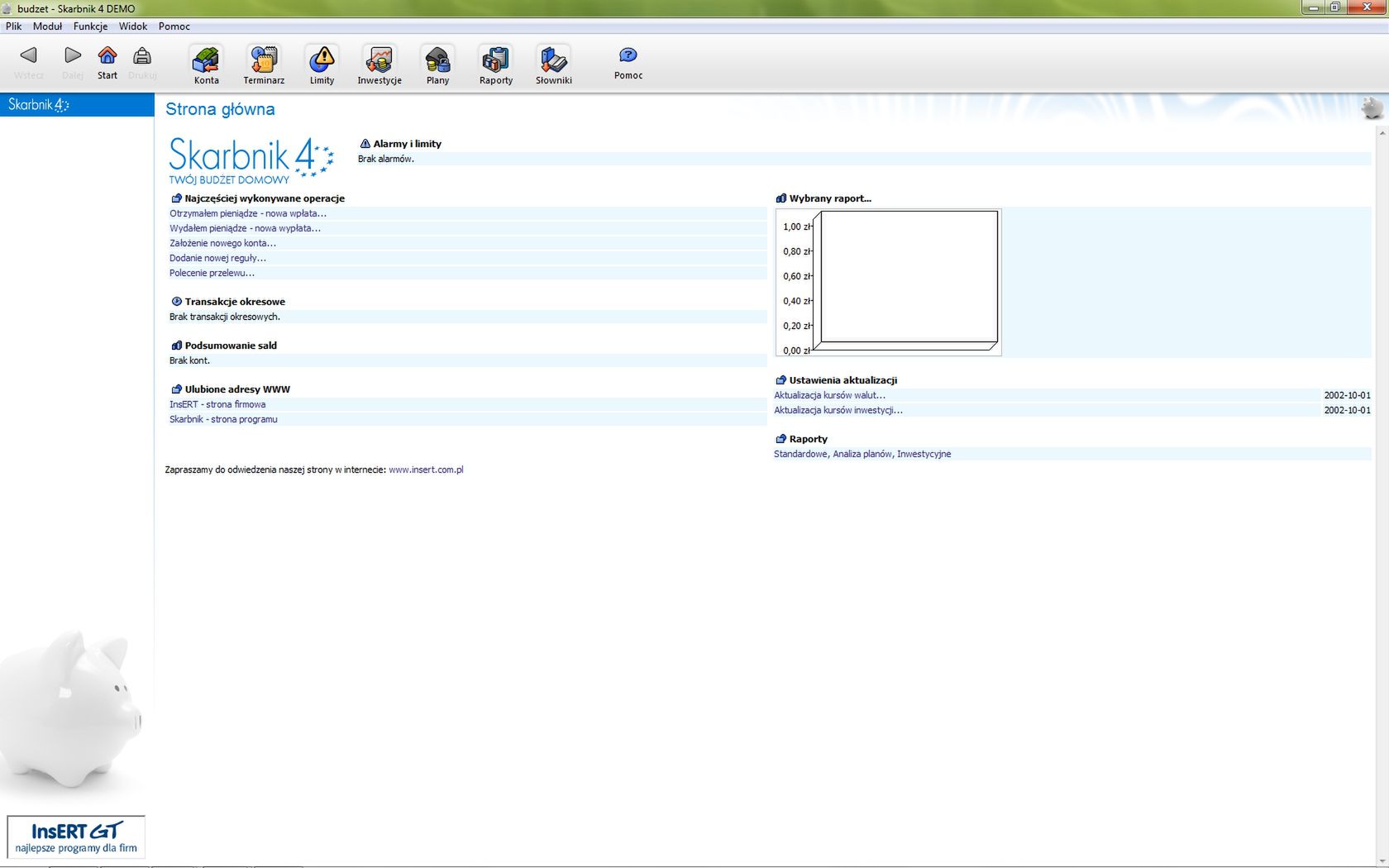Click the Ustawienia aktualizacji icon
The width and height of the screenshot is (1389, 868).
tap(780, 380)
